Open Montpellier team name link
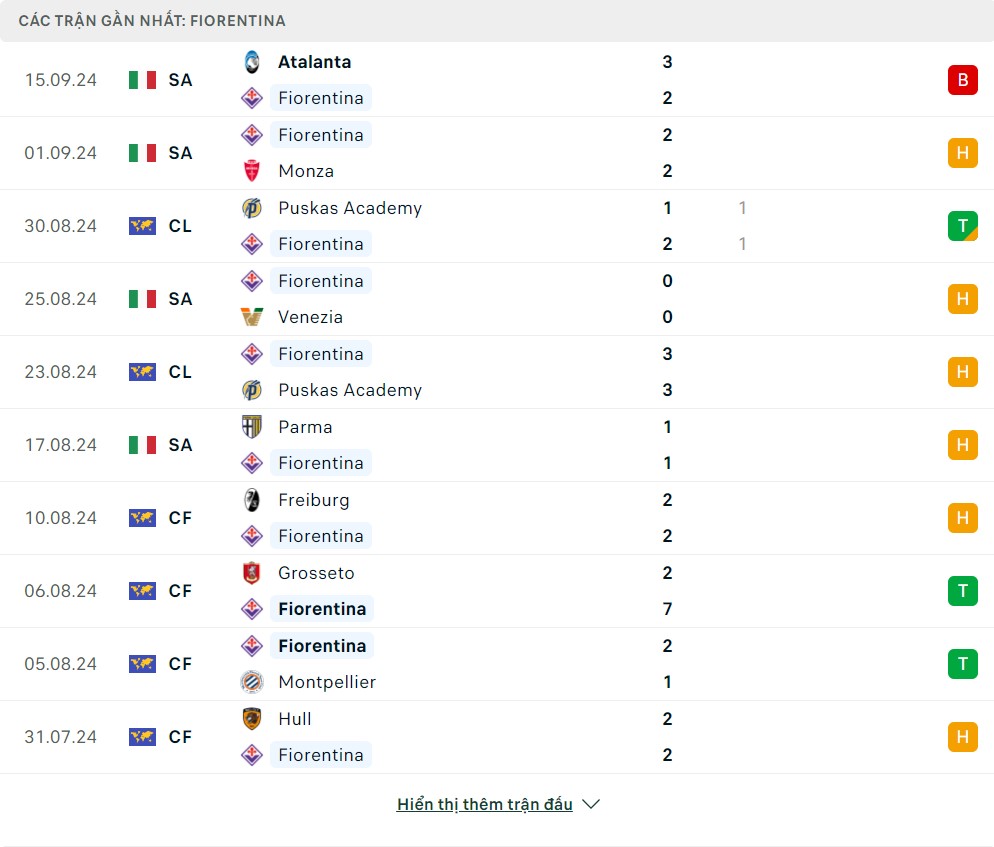The width and height of the screenshot is (994, 847). coord(327,682)
